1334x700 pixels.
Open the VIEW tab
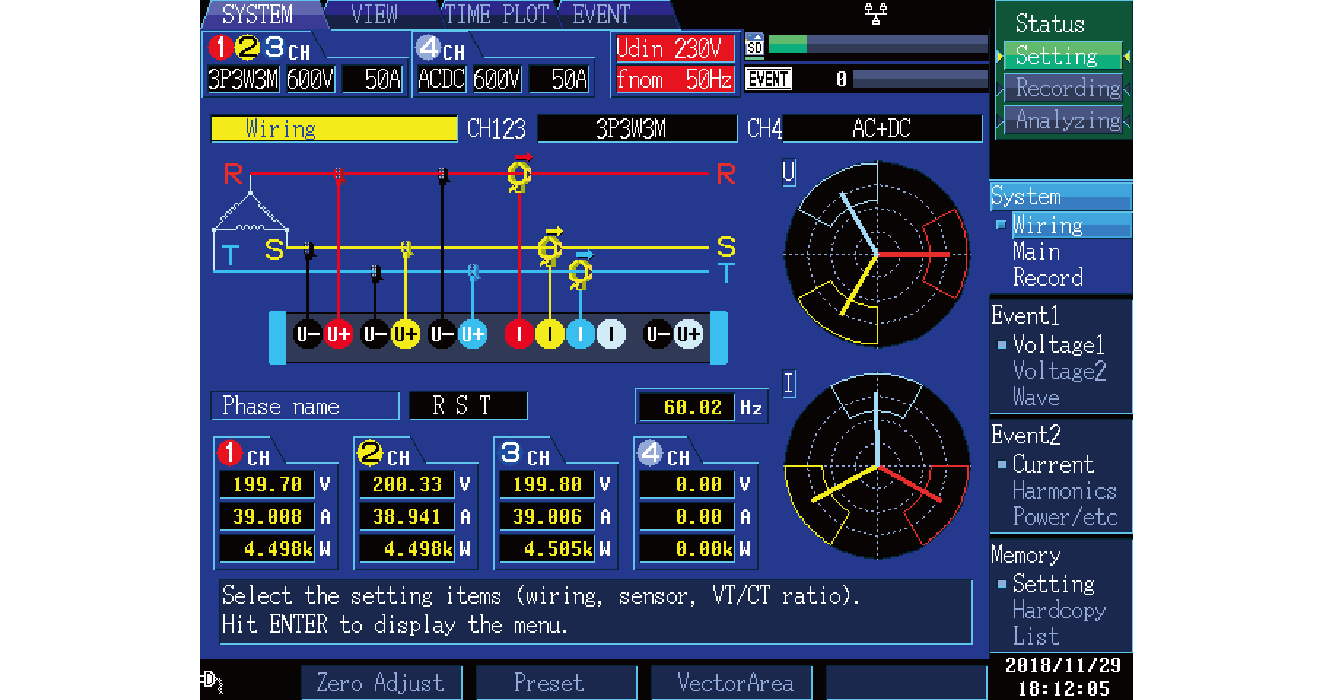375,14
